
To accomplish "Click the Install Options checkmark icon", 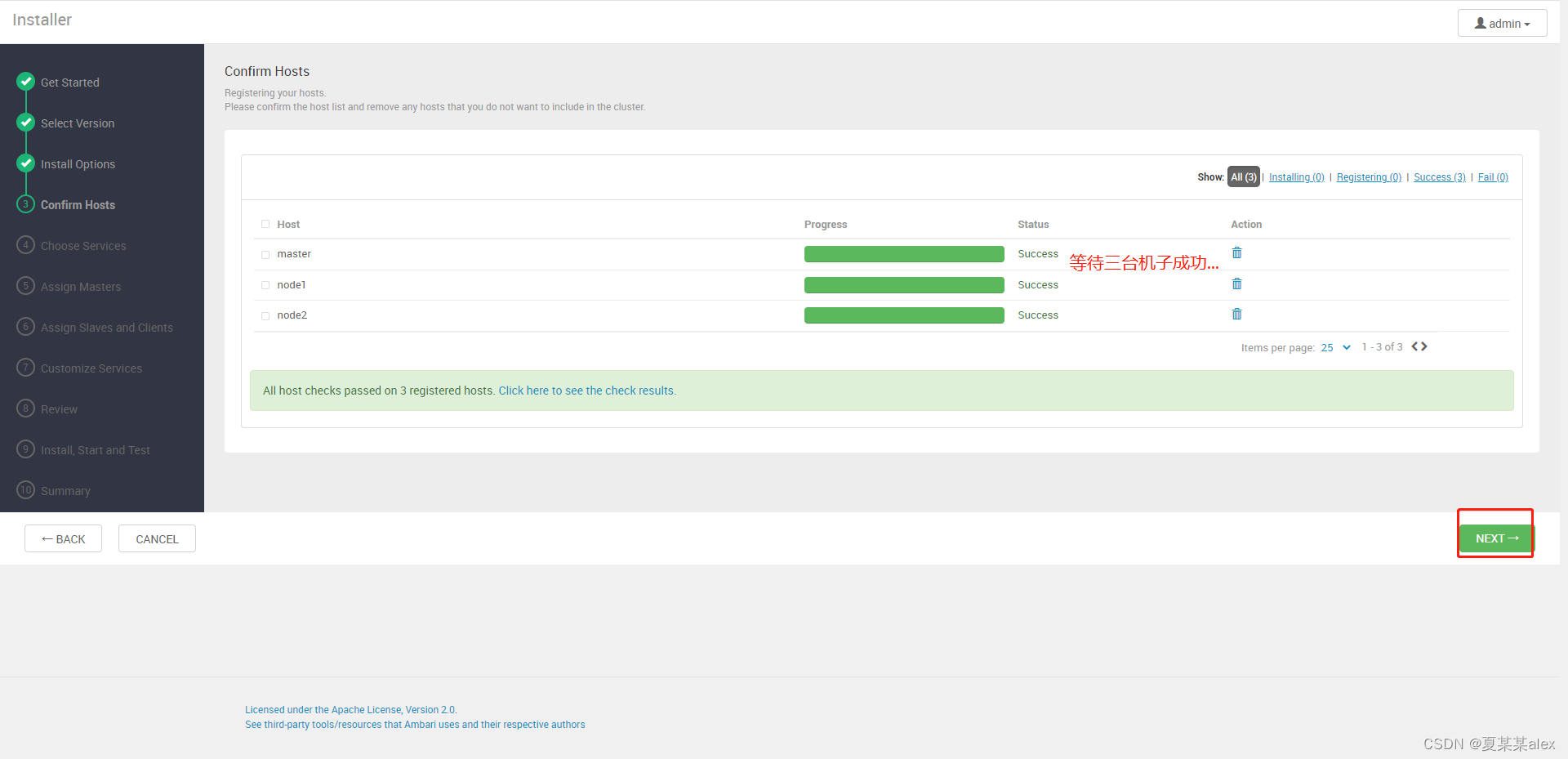I will [x=25, y=163].
